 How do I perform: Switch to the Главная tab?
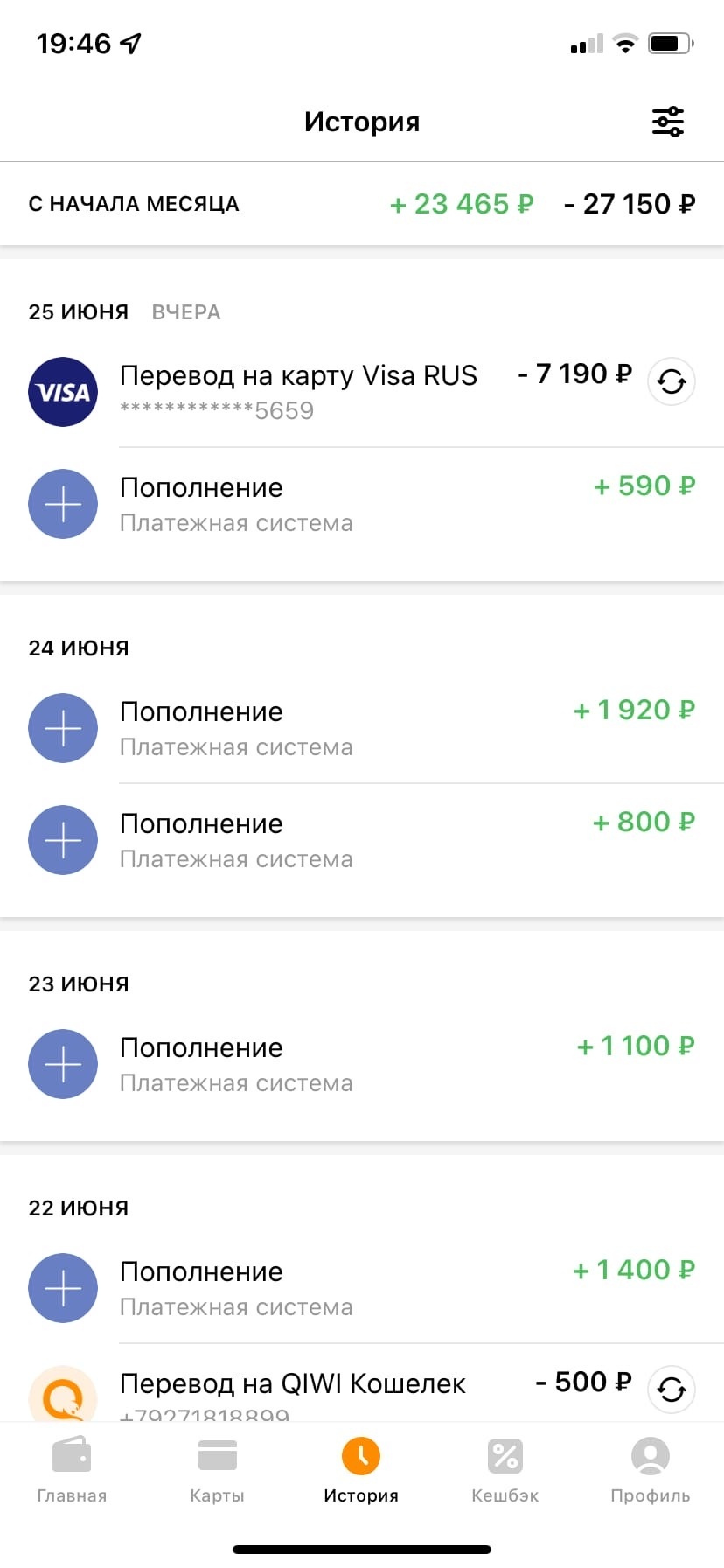[72, 1470]
